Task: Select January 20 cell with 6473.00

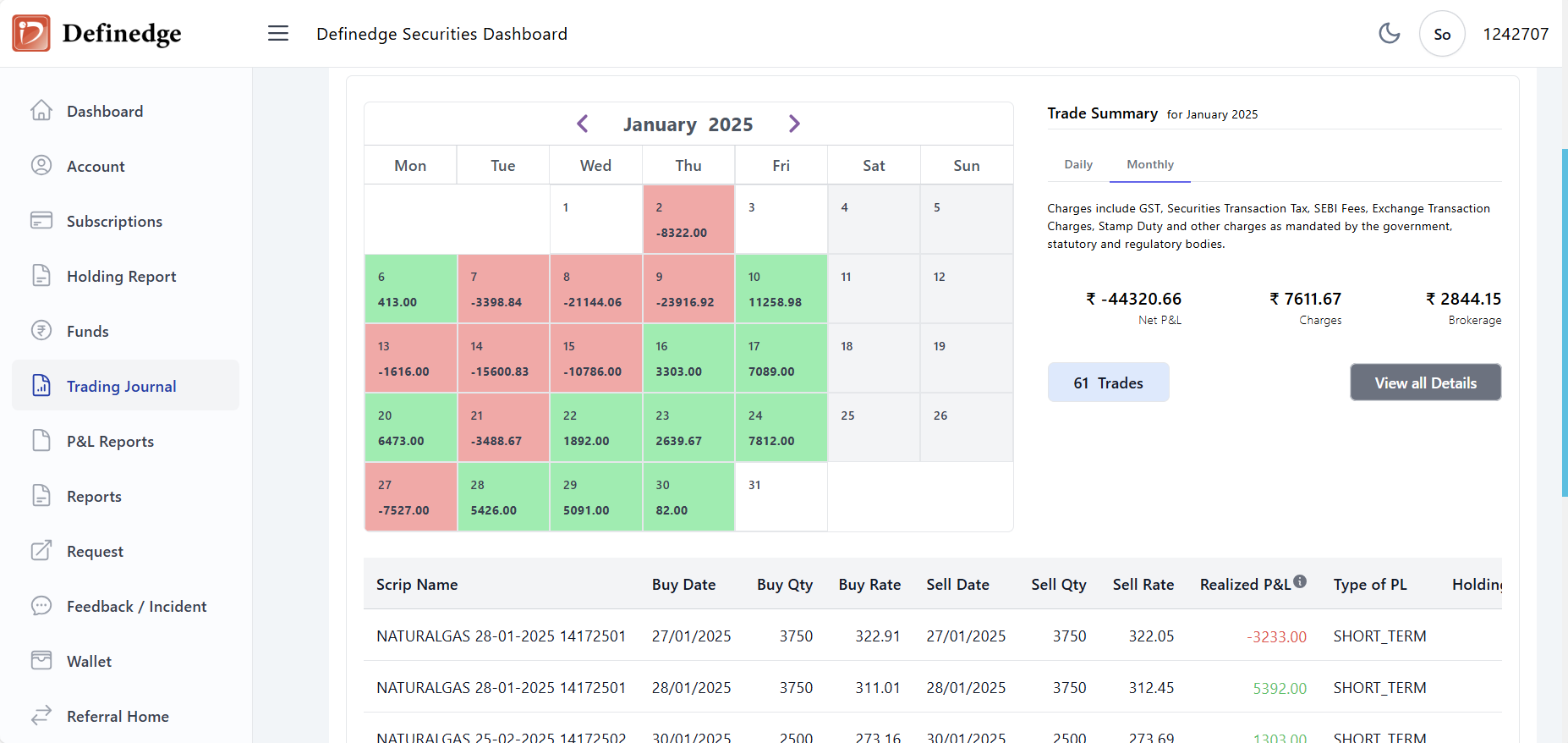Action: 411,427
